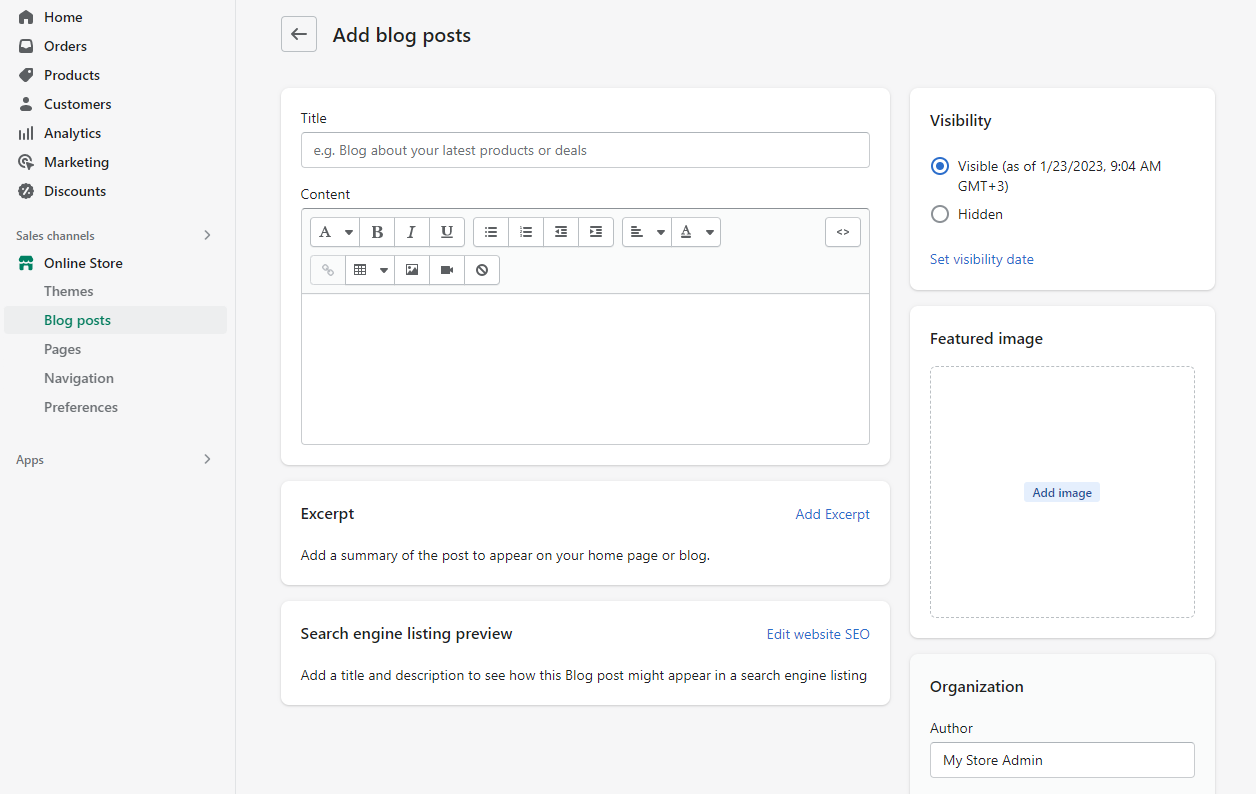Insert a bulleted list

(x=491, y=232)
